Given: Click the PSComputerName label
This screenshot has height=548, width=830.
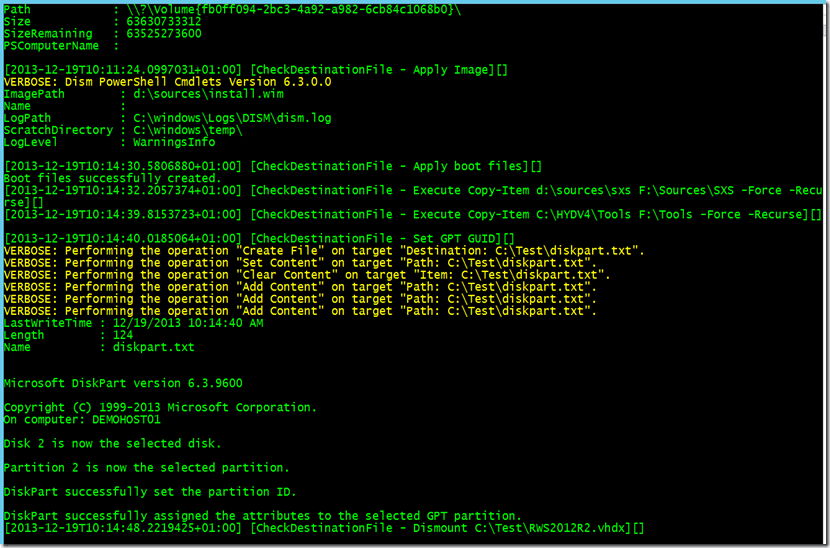Looking at the screenshot, I should click(52, 45).
